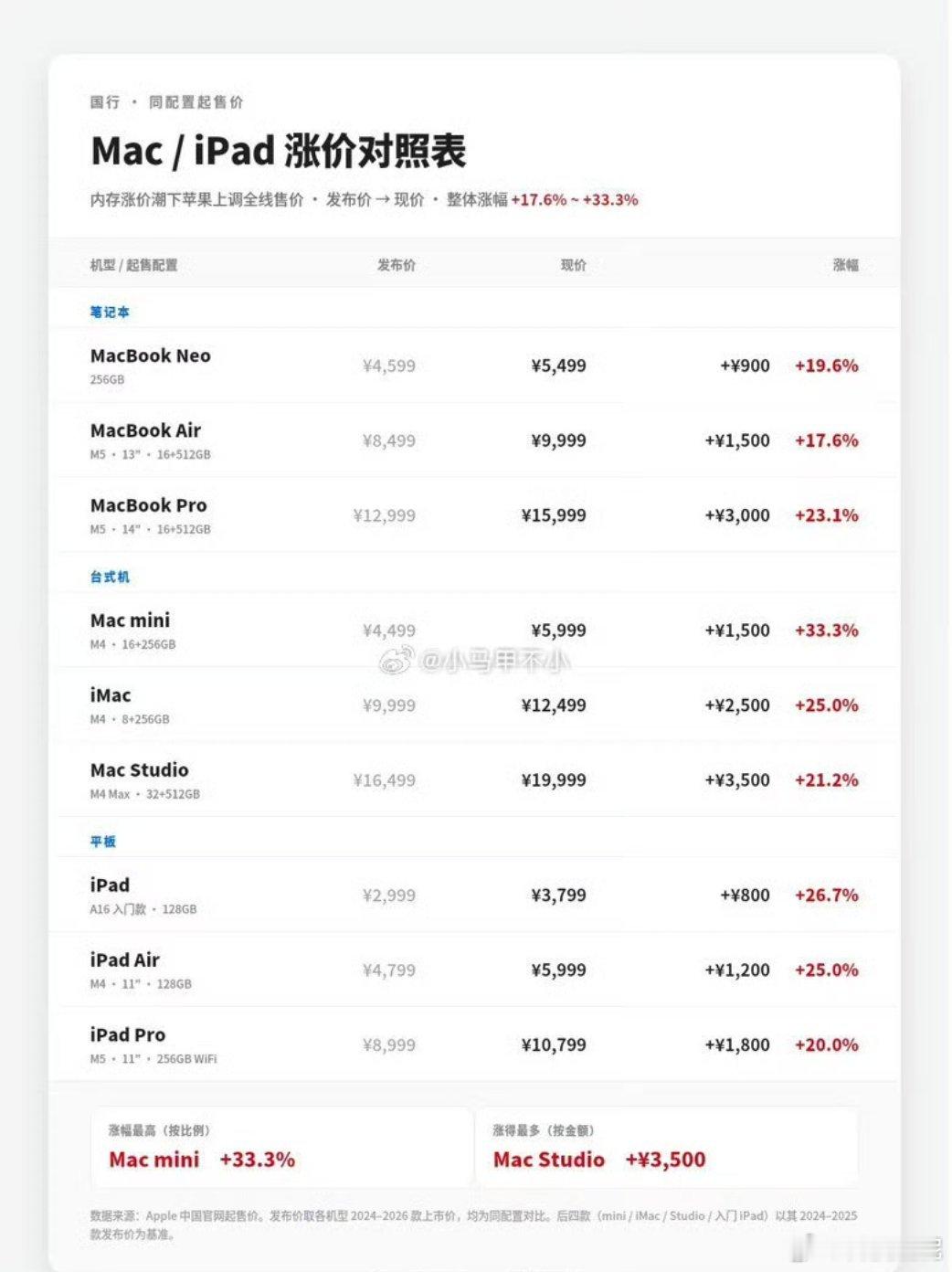This screenshot has width=952, height=1272.
Task: Select the 笔记本 section heading
Action: point(110,312)
